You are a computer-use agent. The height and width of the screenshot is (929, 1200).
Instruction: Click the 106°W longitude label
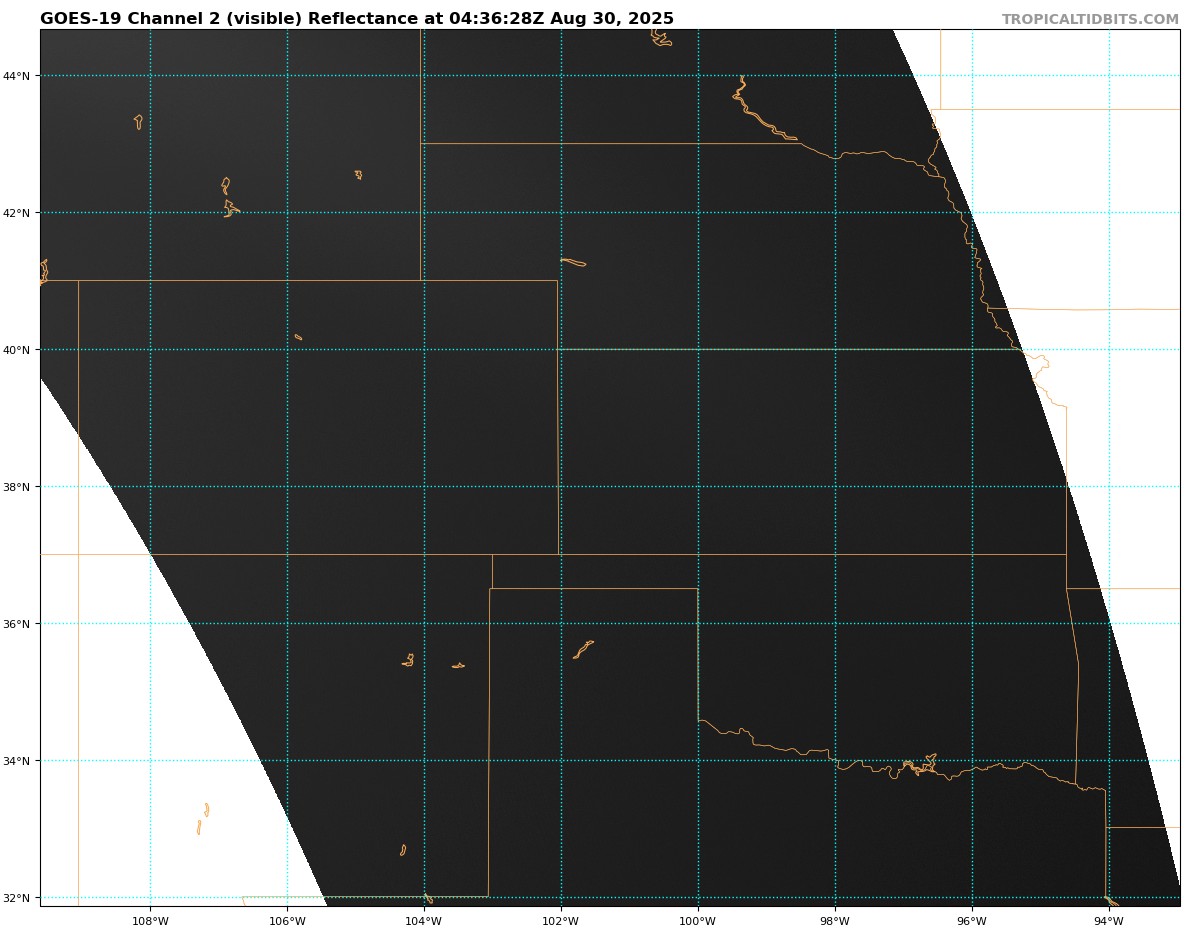click(287, 921)
